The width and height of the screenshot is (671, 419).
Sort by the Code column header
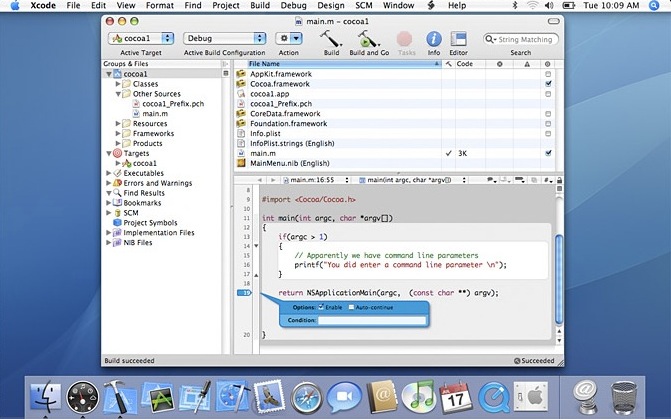(470, 64)
